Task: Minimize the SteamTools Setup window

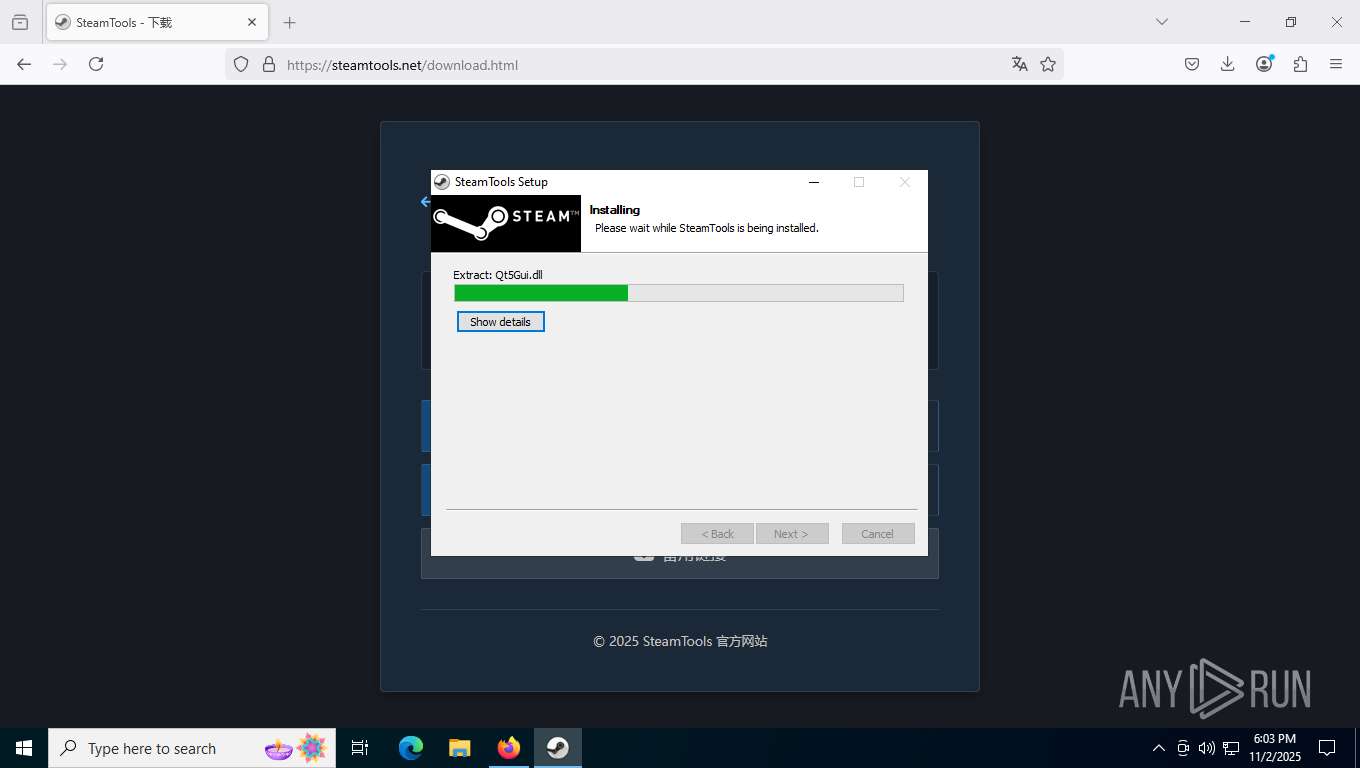Action: click(x=814, y=182)
